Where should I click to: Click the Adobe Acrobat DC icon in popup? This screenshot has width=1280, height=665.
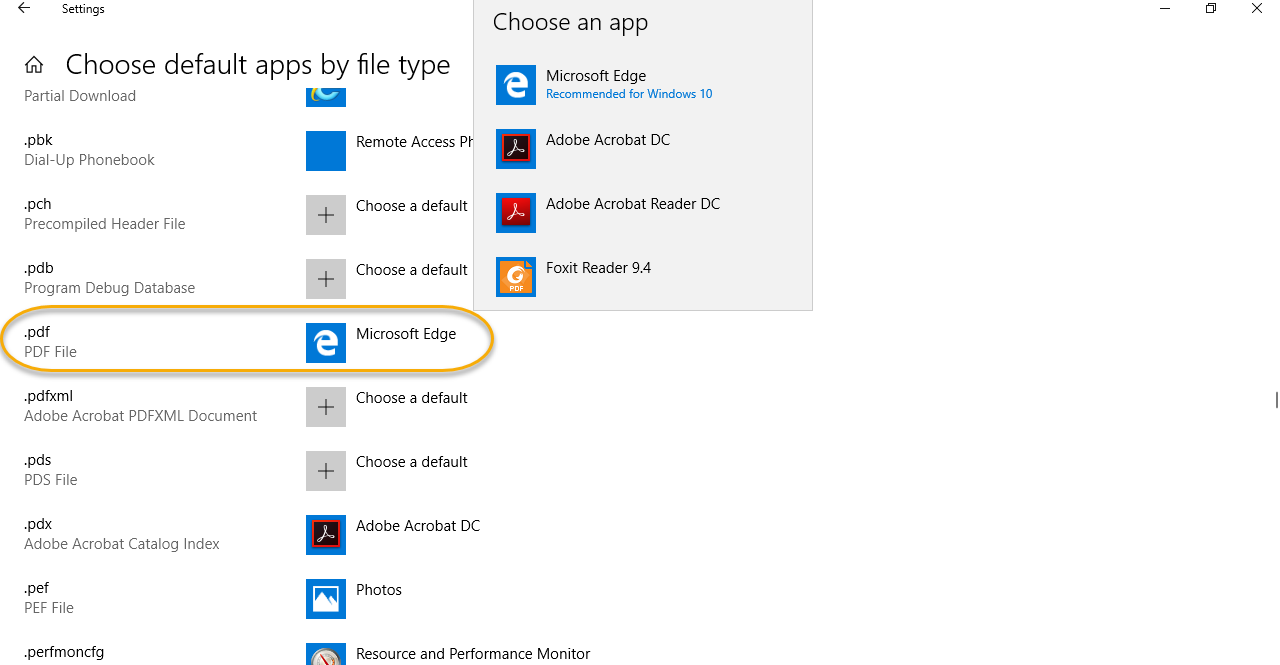[x=516, y=149]
